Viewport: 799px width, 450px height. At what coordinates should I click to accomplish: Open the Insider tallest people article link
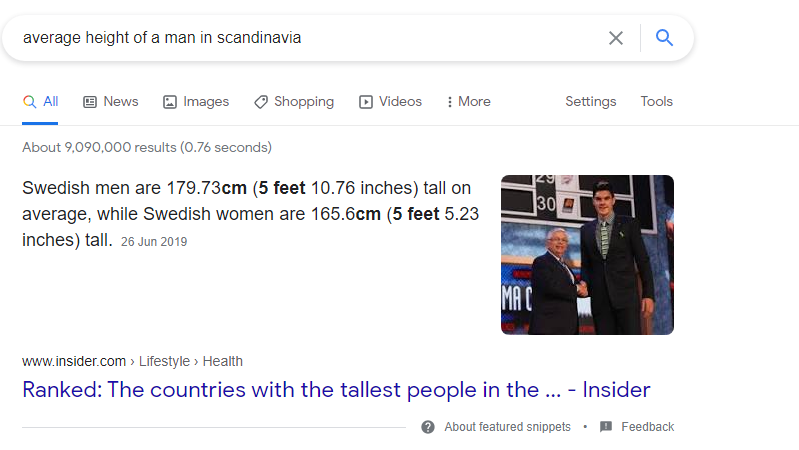[336, 390]
